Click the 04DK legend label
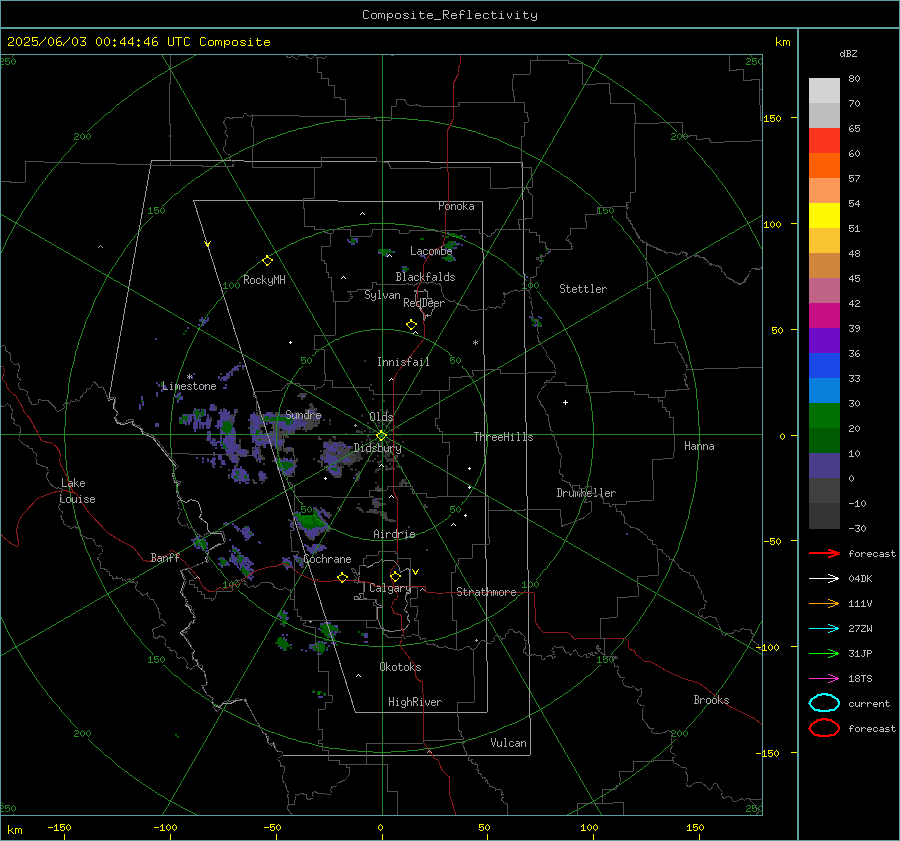The image size is (900, 841). (860, 579)
